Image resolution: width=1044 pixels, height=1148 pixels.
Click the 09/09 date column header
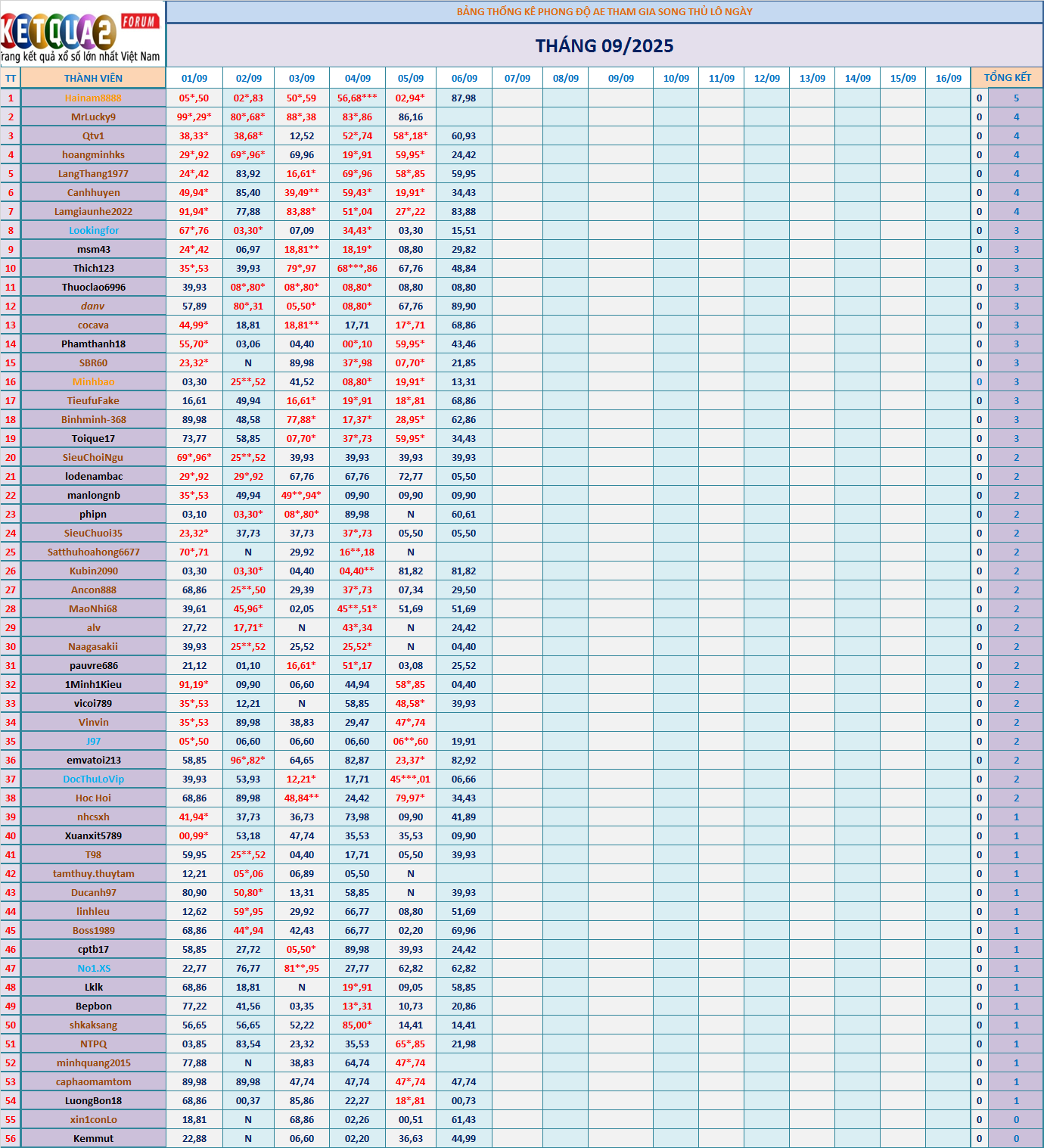click(621, 78)
